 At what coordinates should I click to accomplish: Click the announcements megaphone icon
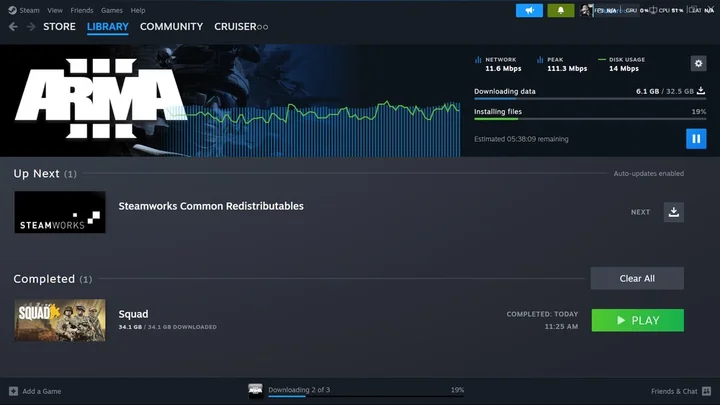(x=529, y=11)
